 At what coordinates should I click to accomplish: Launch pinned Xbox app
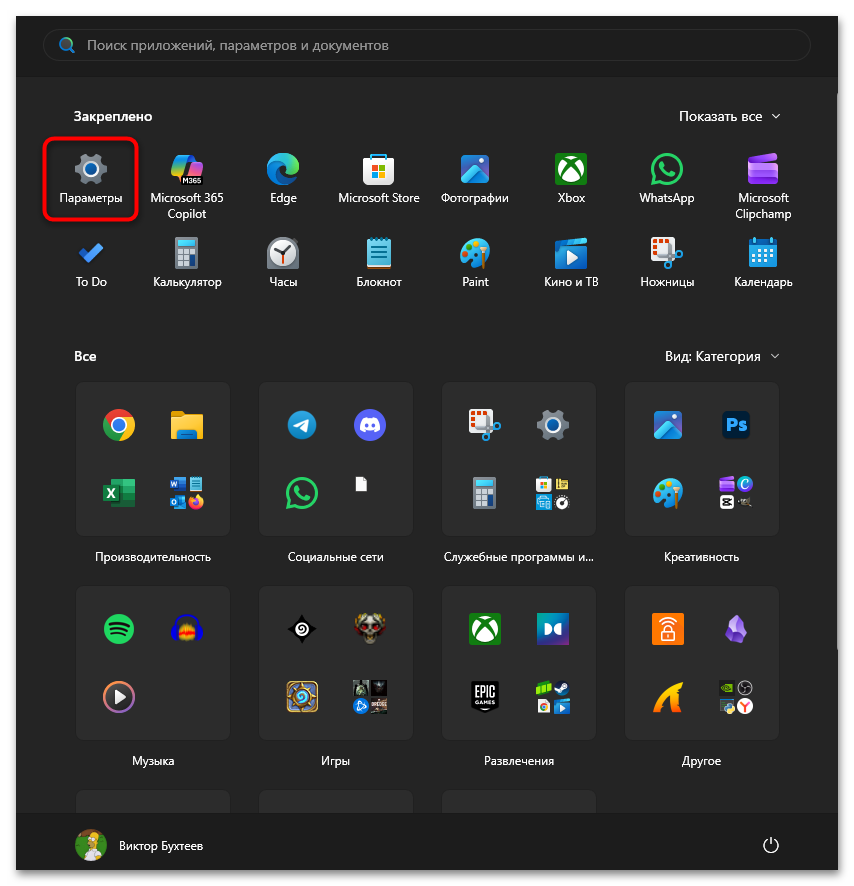click(571, 179)
